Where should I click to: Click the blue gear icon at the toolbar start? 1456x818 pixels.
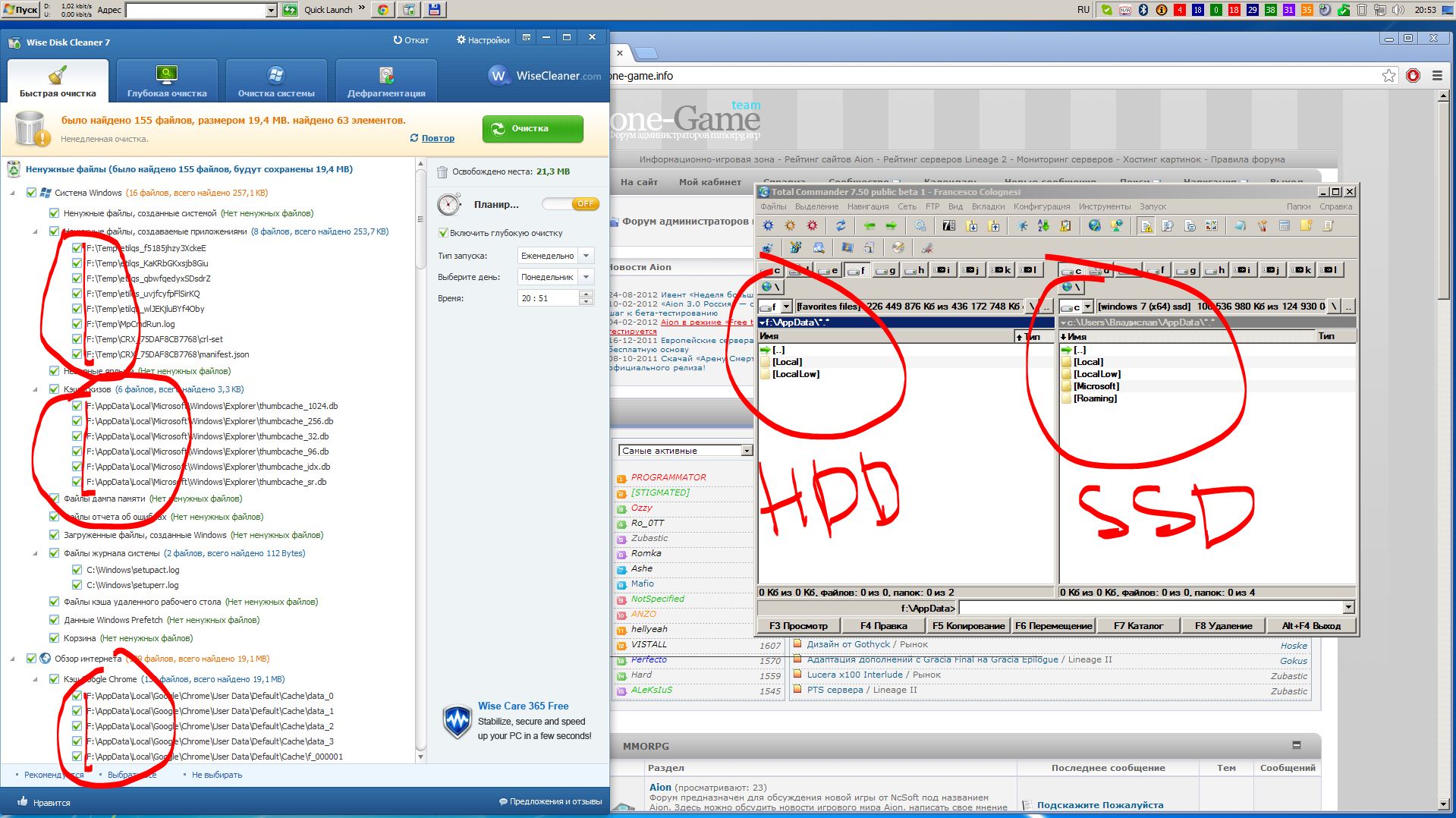click(x=768, y=225)
